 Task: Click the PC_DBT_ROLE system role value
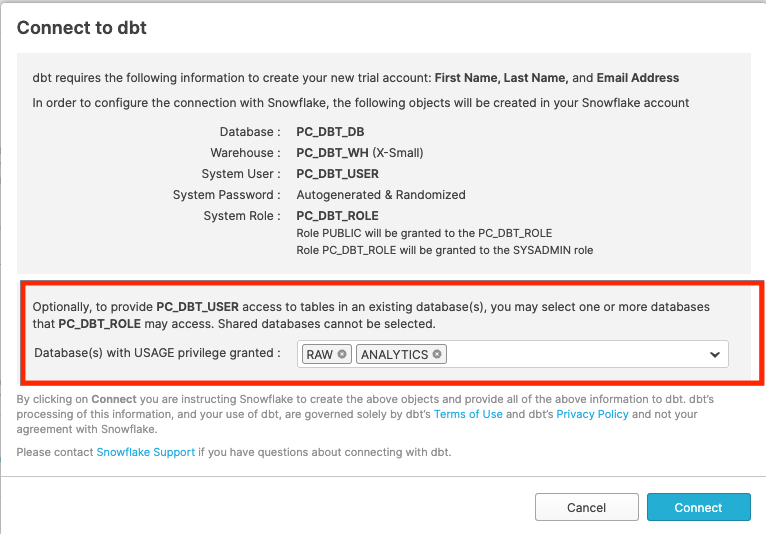pyautogui.click(x=337, y=216)
